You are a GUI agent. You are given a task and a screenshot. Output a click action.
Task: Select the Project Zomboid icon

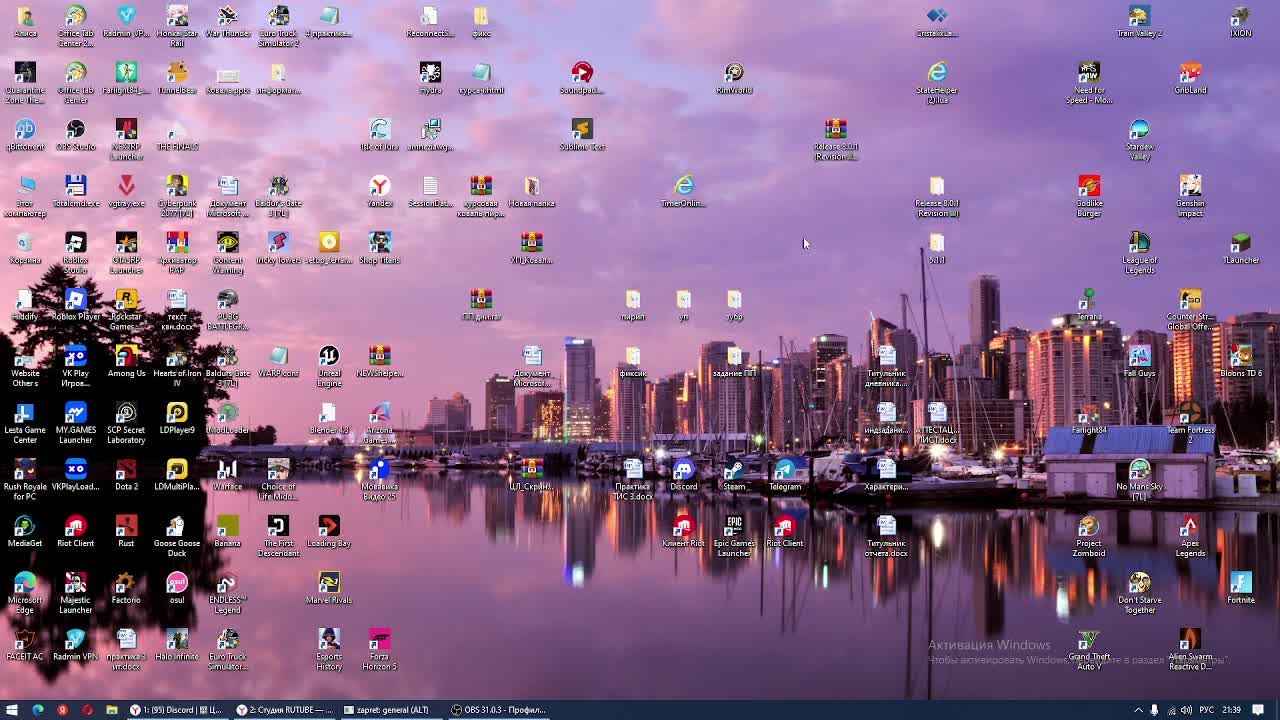tap(1089, 535)
